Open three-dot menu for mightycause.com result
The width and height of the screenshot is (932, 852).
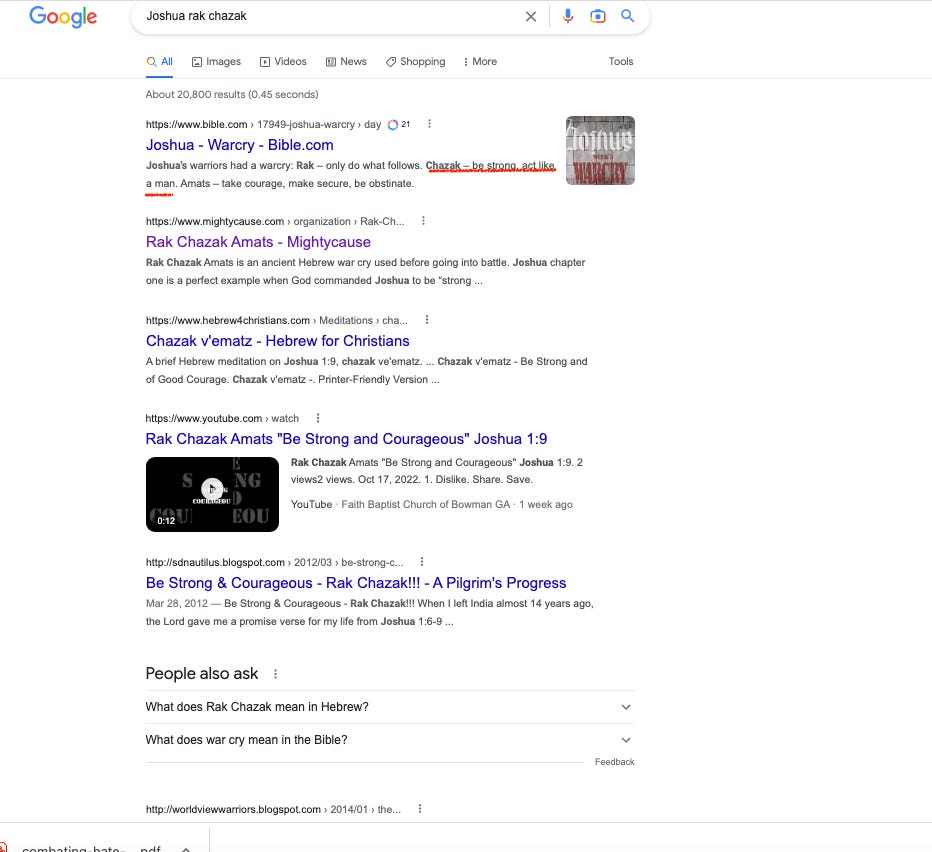[x=423, y=221]
